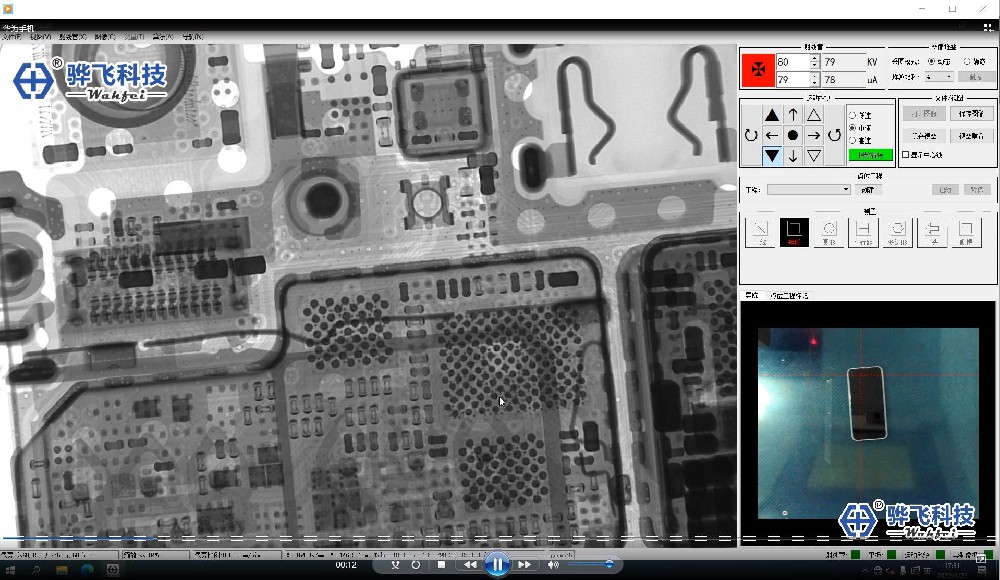Switch to the second tab above camera view
The height and width of the screenshot is (580, 1000).
(x=789, y=296)
